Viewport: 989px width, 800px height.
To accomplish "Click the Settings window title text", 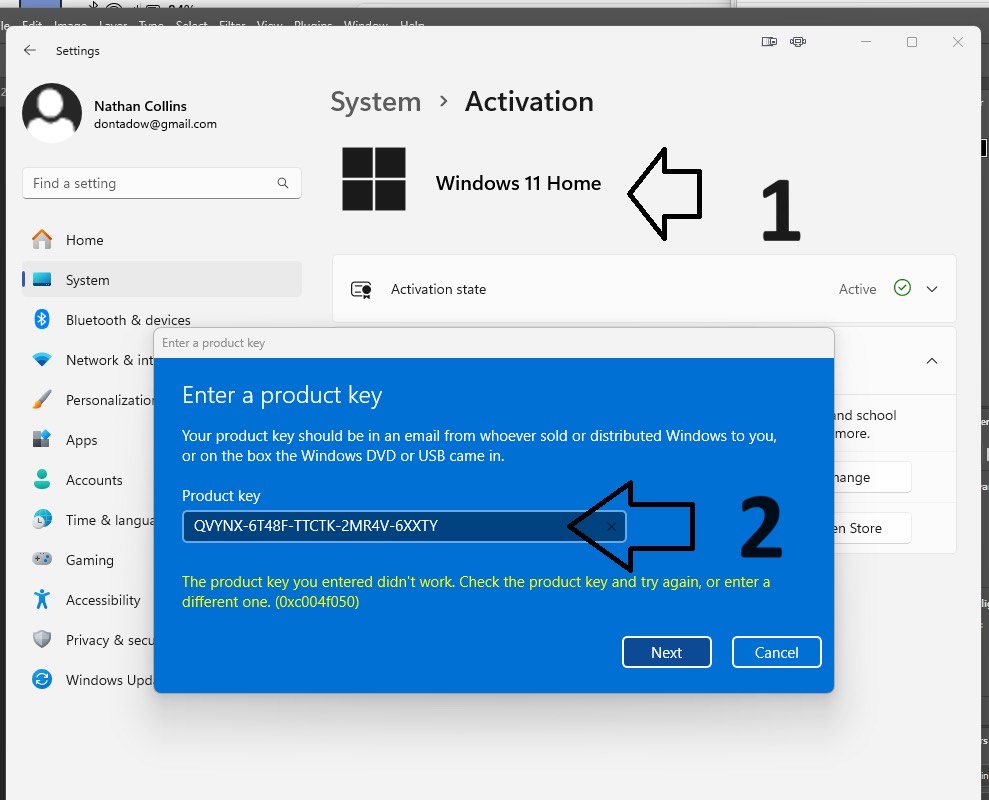I will pos(78,51).
